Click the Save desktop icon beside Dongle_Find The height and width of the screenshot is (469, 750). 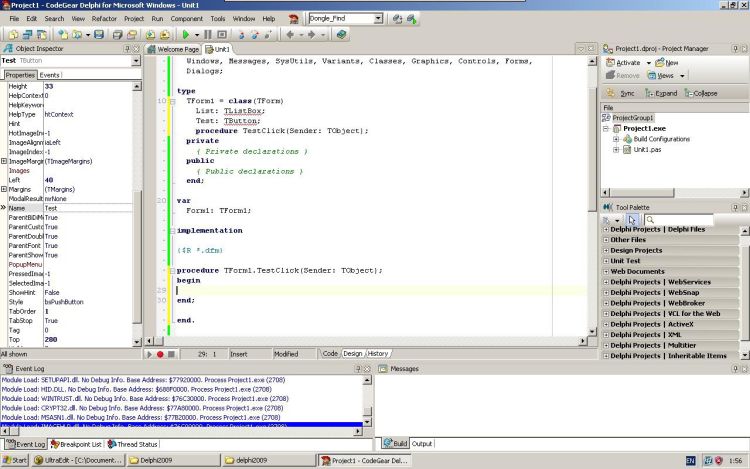(x=397, y=19)
